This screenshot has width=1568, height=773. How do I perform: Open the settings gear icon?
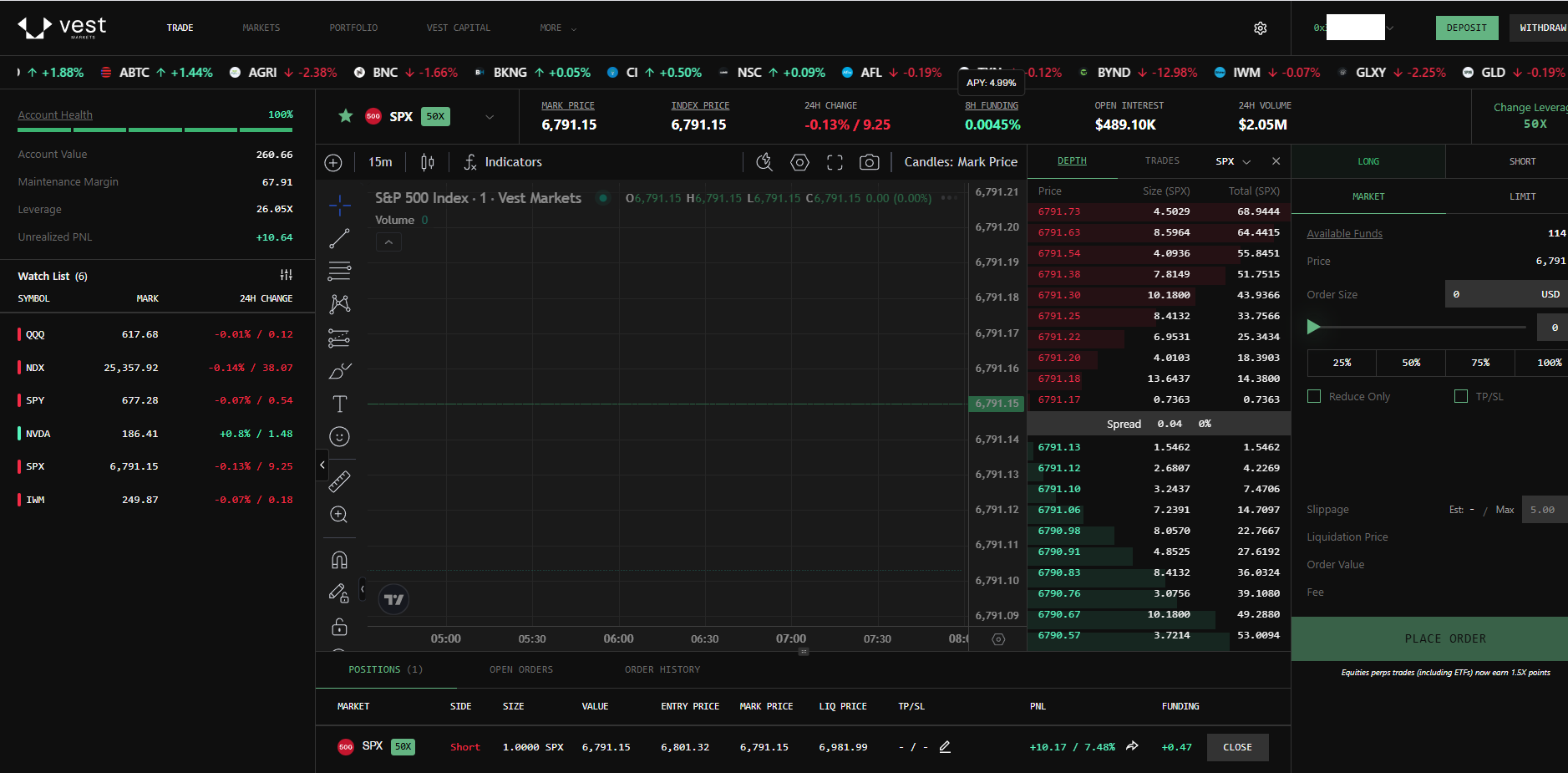[x=1261, y=28]
